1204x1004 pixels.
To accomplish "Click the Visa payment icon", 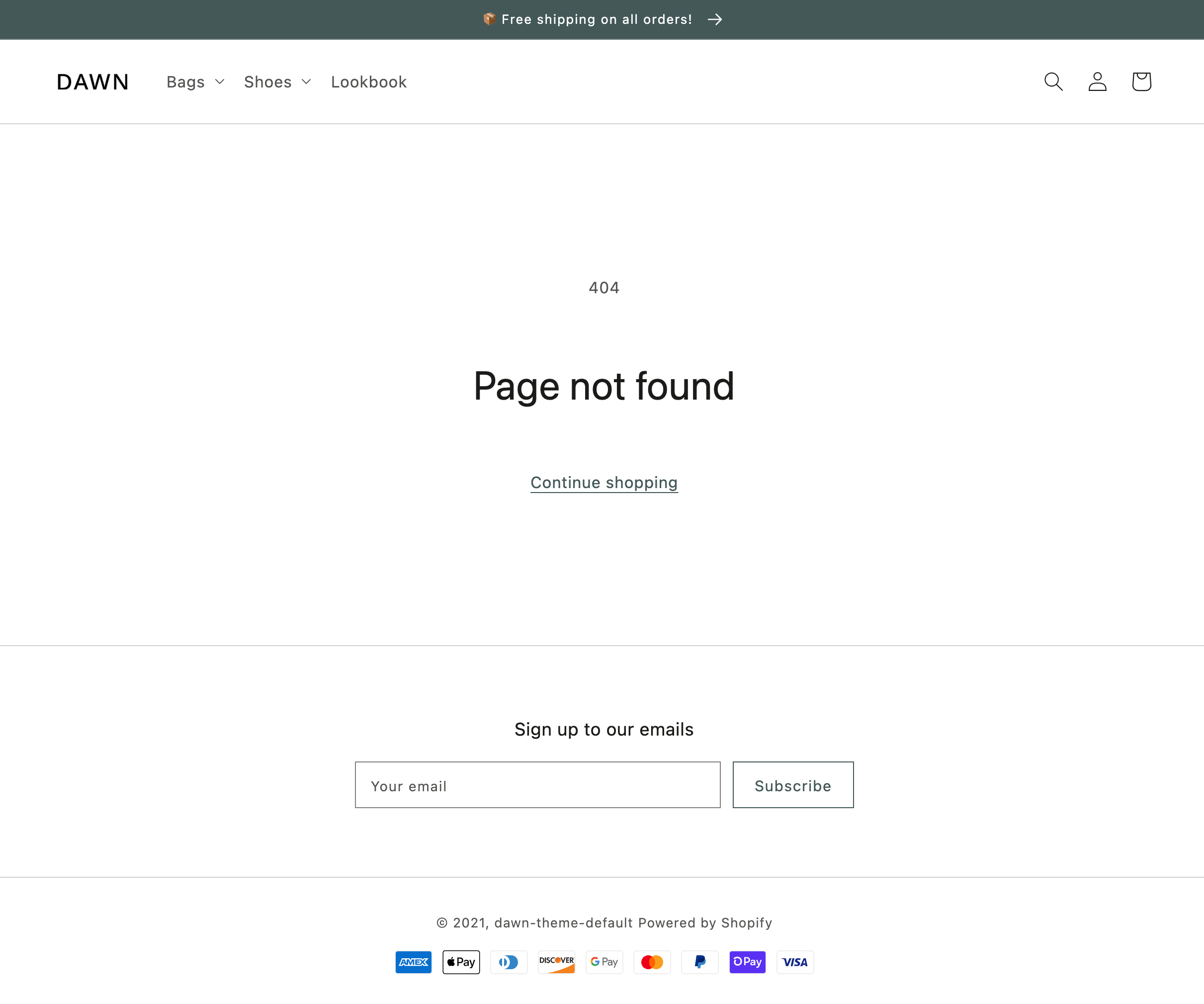I will point(795,962).
